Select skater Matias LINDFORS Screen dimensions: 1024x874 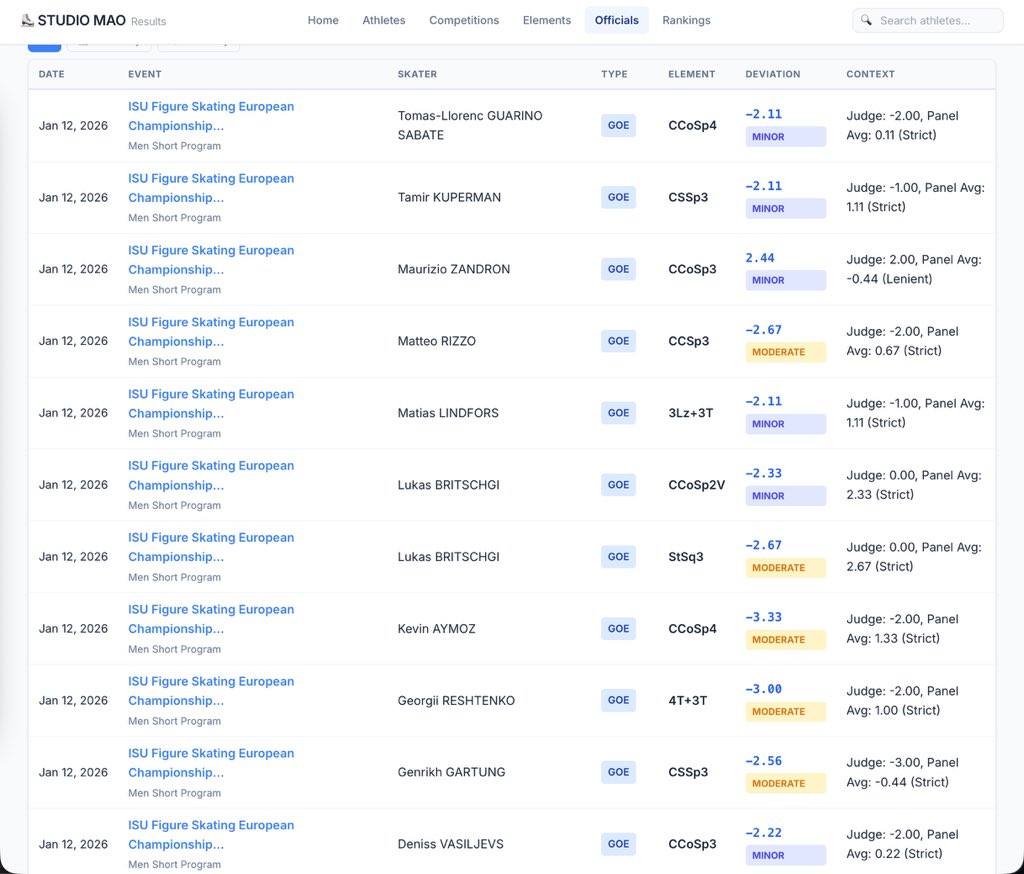point(448,413)
